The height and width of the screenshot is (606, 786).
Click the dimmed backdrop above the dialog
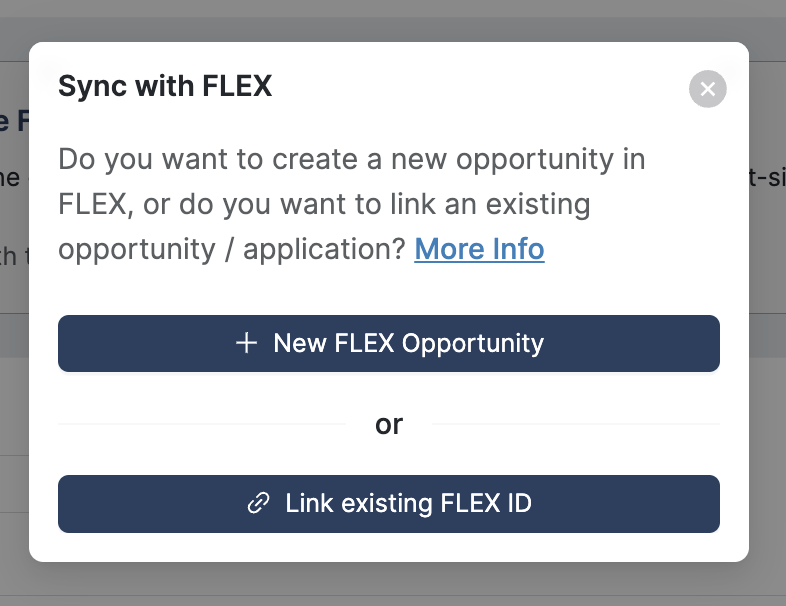click(x=389, y=20)
